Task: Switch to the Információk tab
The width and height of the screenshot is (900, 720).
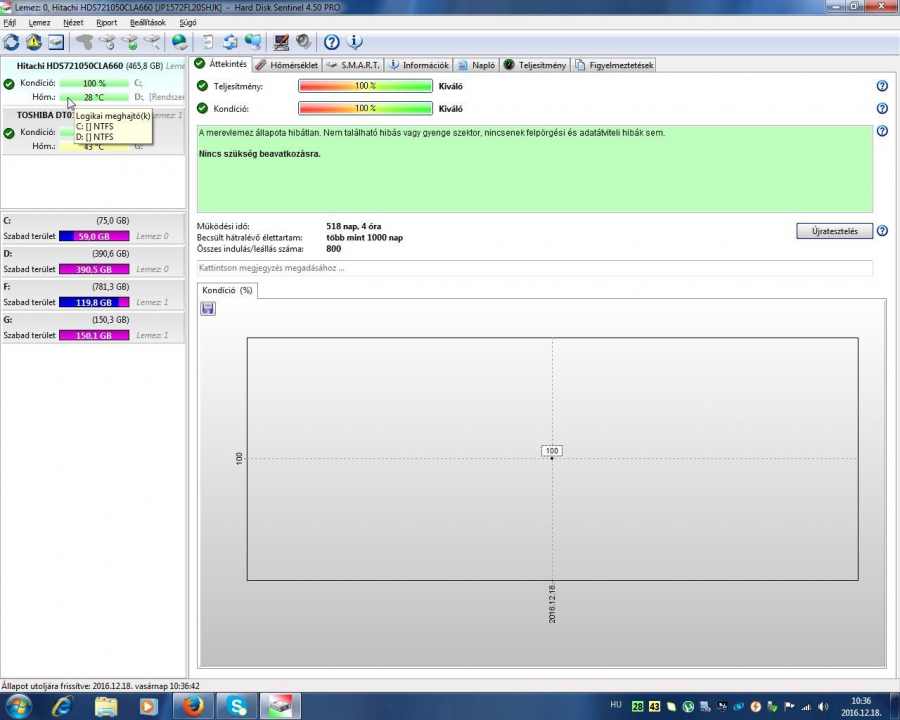Action: (x=419, y=65)
